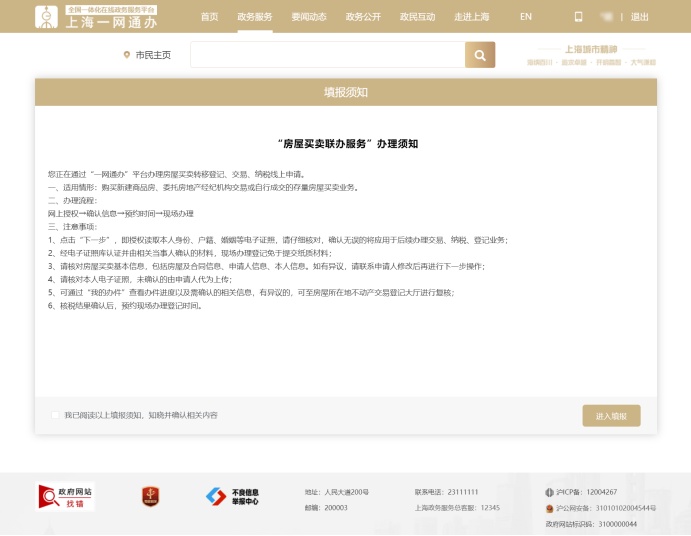Screen dimensions: 691x536
Task: Open the 市民主页 link
Action: tap(153, 55)
